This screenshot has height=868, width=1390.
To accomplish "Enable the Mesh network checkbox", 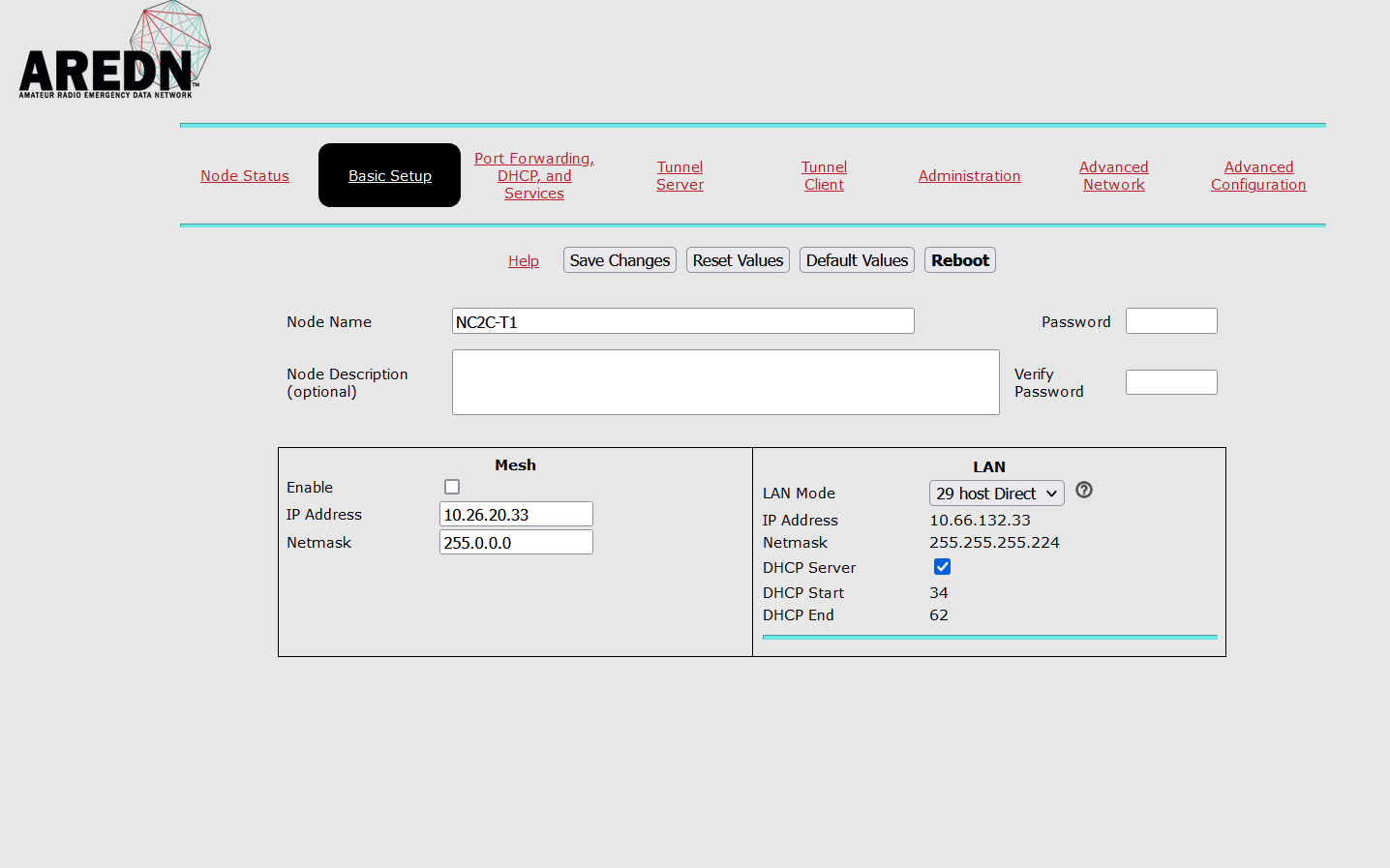I will point(452,487).
